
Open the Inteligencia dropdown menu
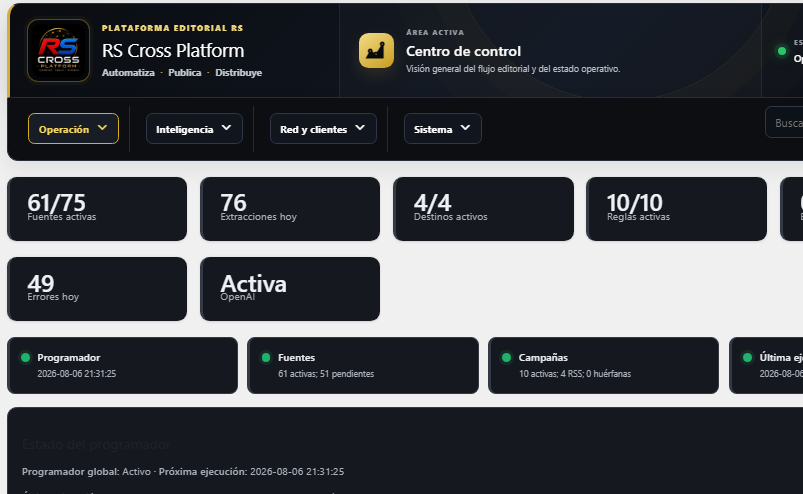coord(194,128)
